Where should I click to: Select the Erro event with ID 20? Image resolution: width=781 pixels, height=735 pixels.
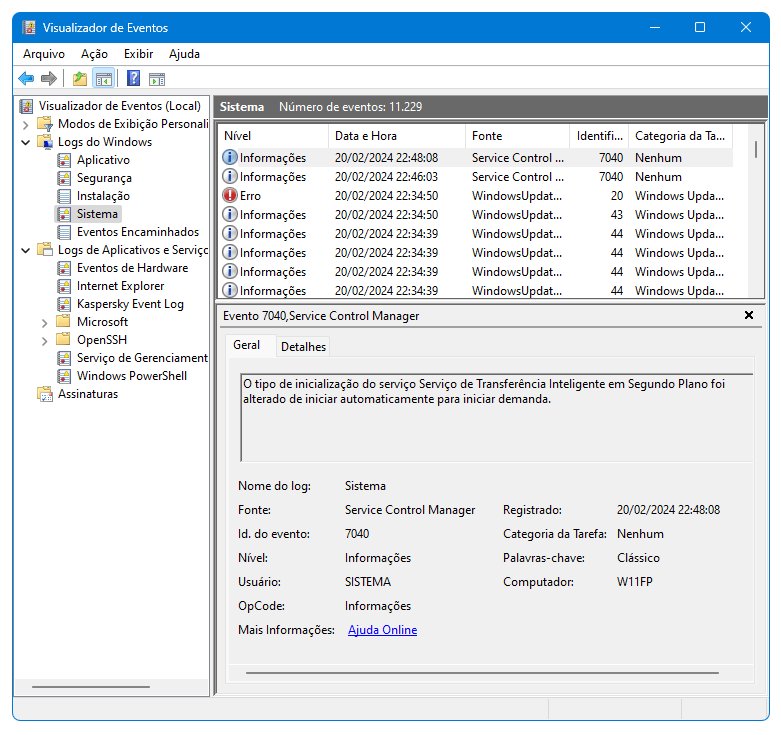[476, 196]
